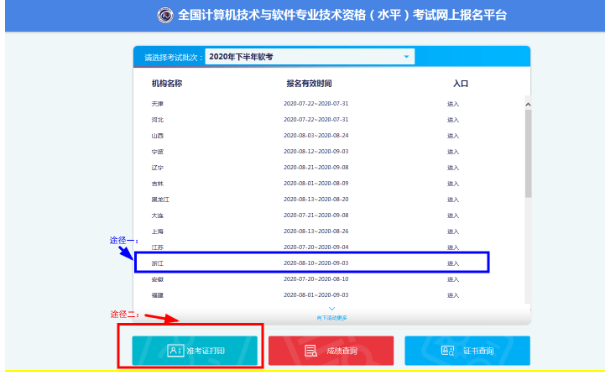Click 进入 link for 江苏 row
Viewport: 610px width, 372px height.
[453, 247]
